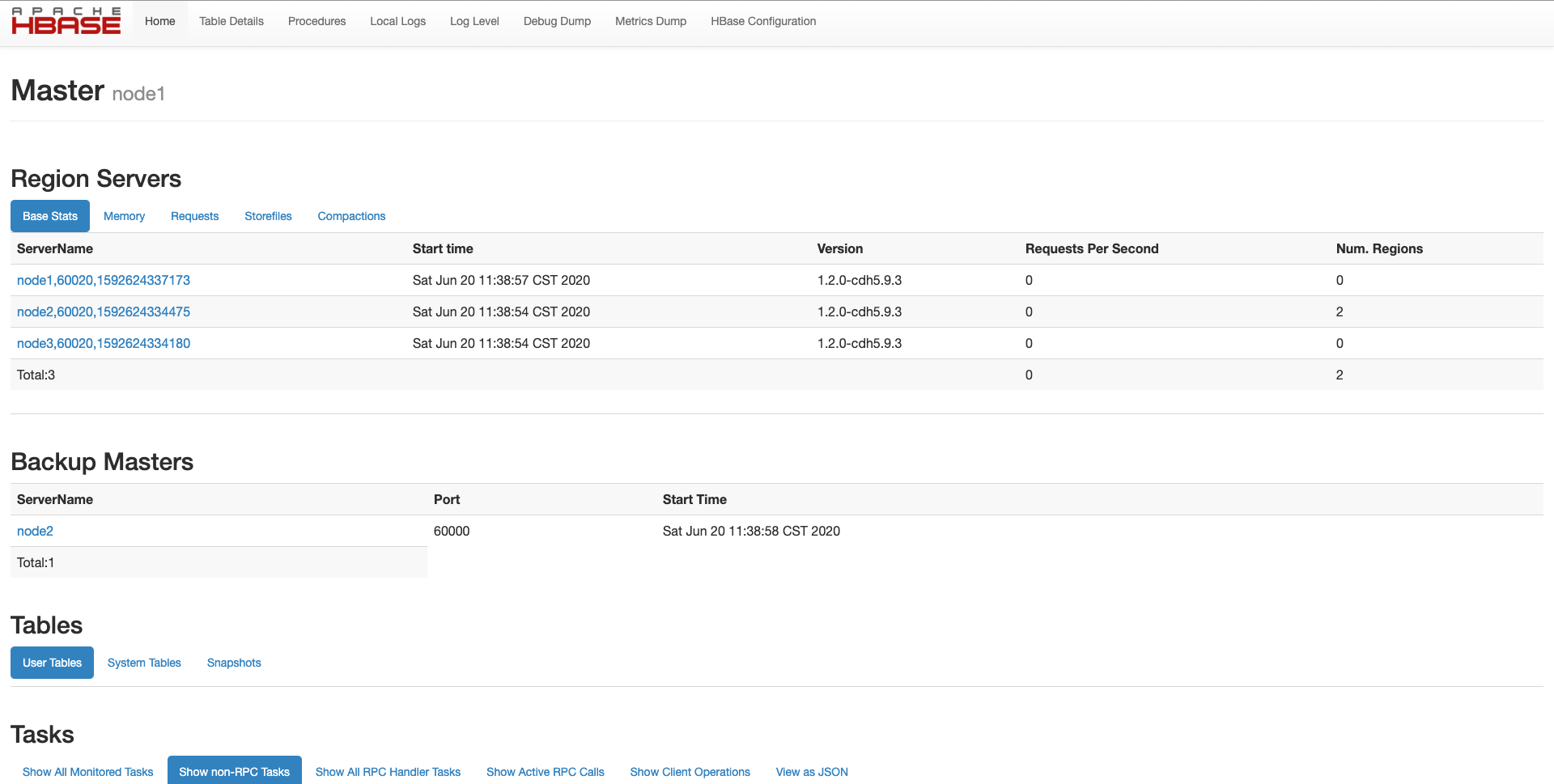Viewport: 1554px width, 784px height.
Task: Open the Table Details page
Action: point(231,21)
